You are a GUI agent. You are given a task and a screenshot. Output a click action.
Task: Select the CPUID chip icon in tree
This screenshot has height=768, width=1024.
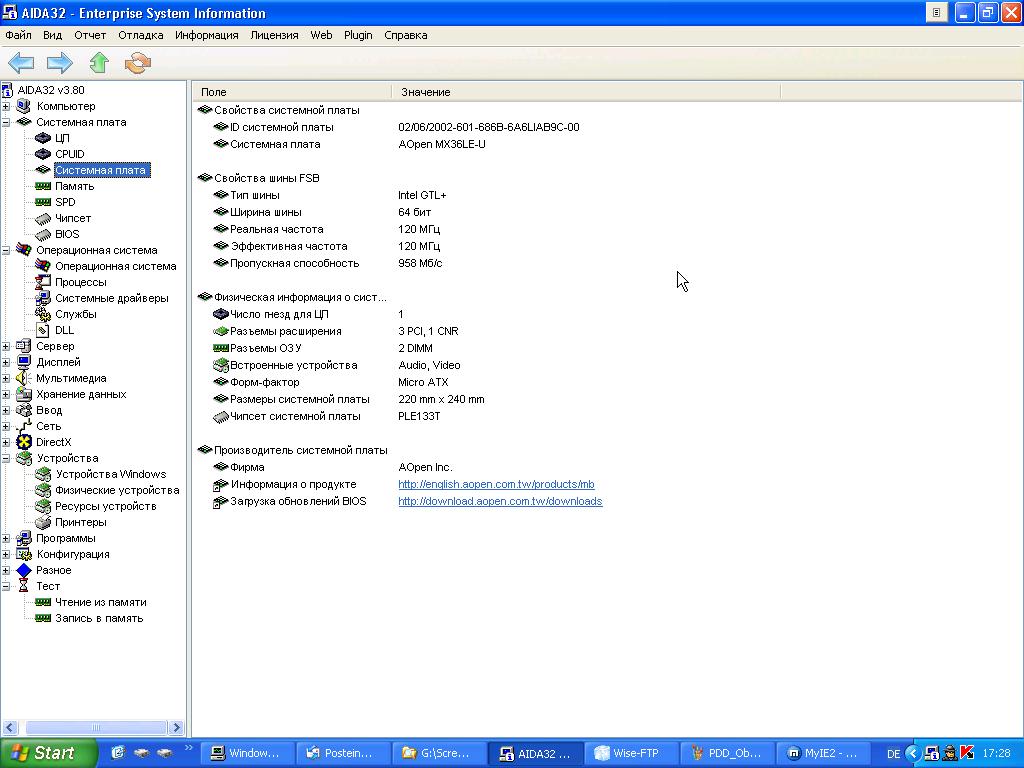pyautogui.click(x=43, y=154)
